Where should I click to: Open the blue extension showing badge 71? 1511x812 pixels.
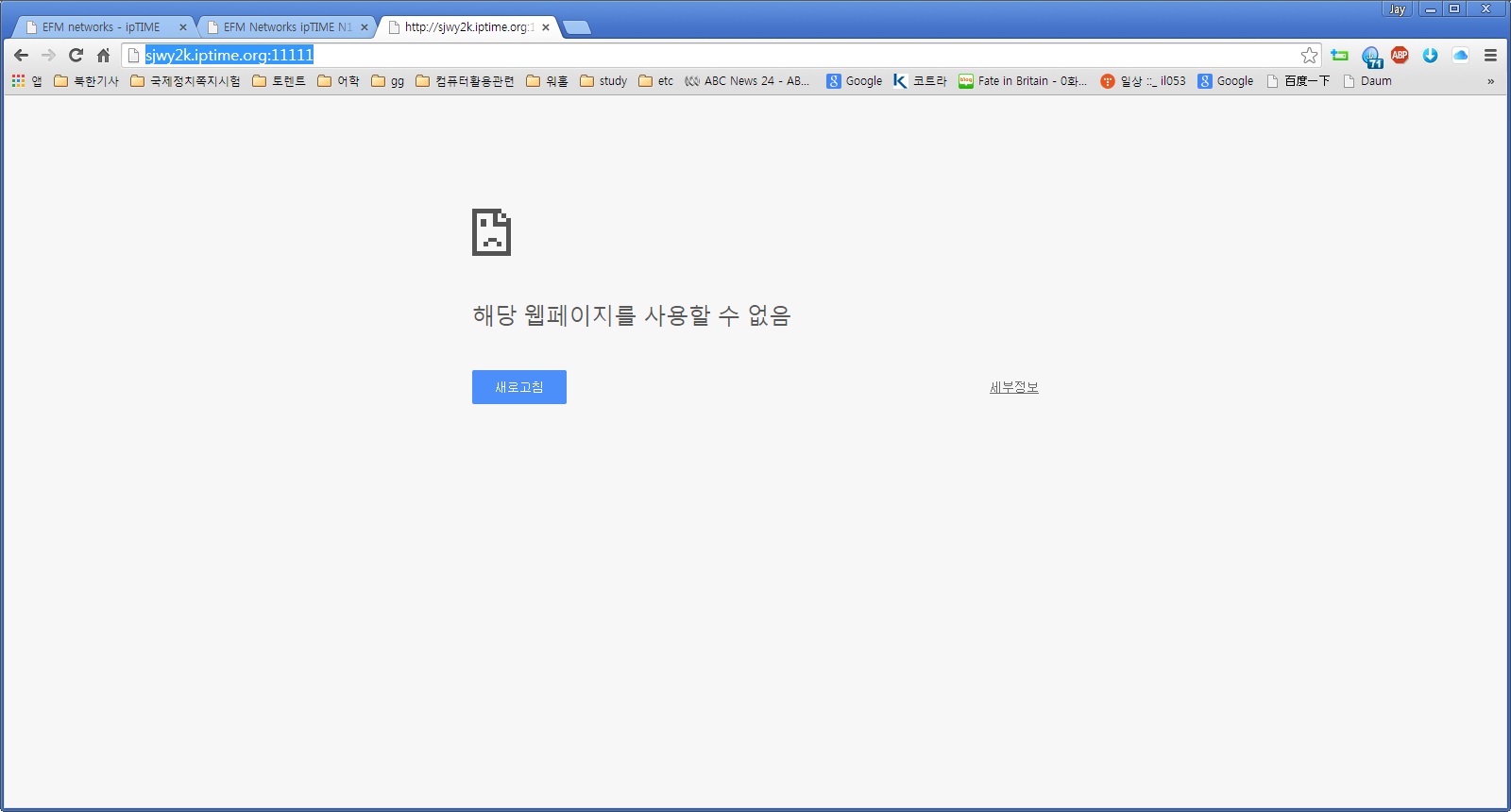(1371, 56)
